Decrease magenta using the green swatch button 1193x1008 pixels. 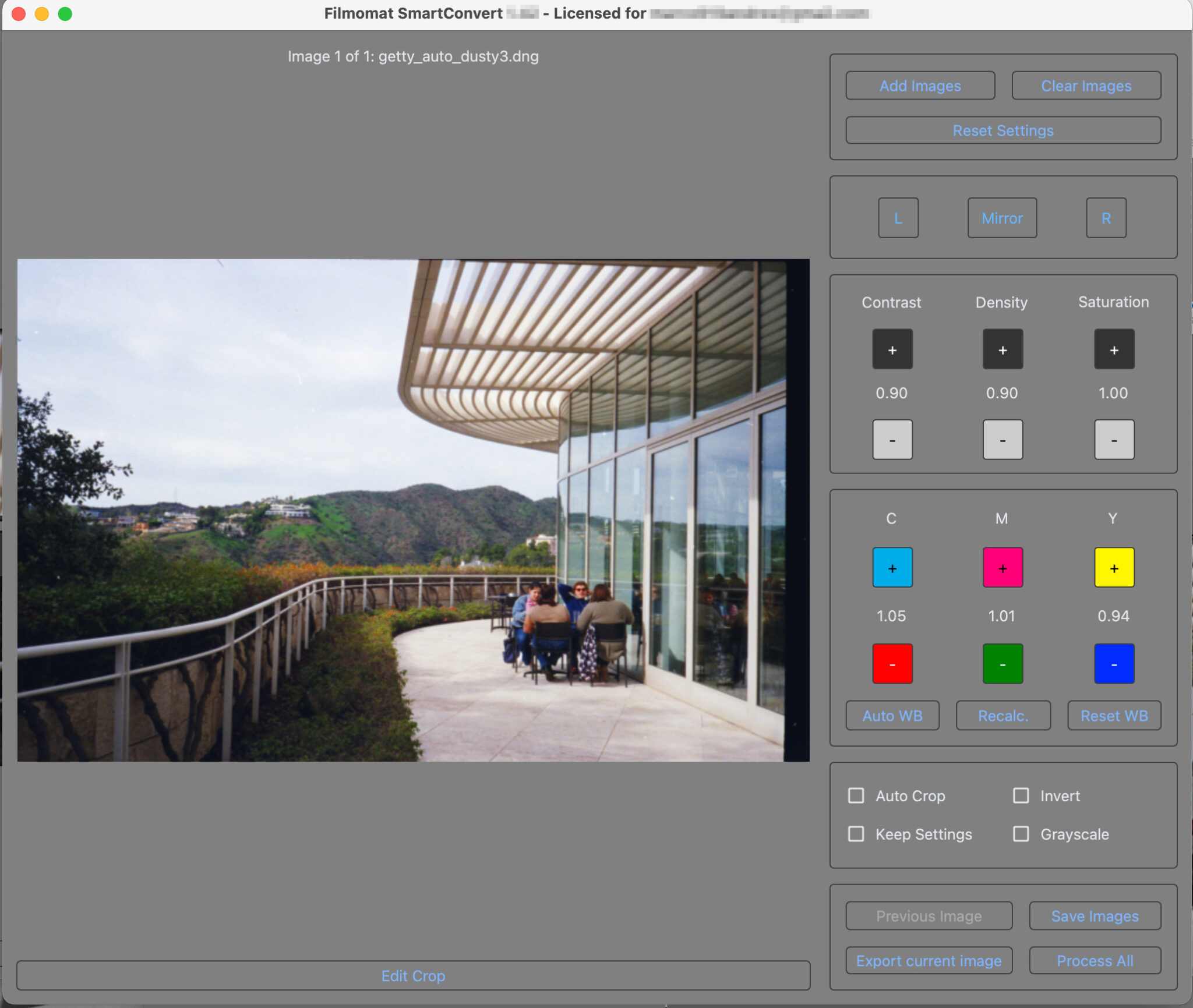pyautogui.click(x=1001, y=663)
